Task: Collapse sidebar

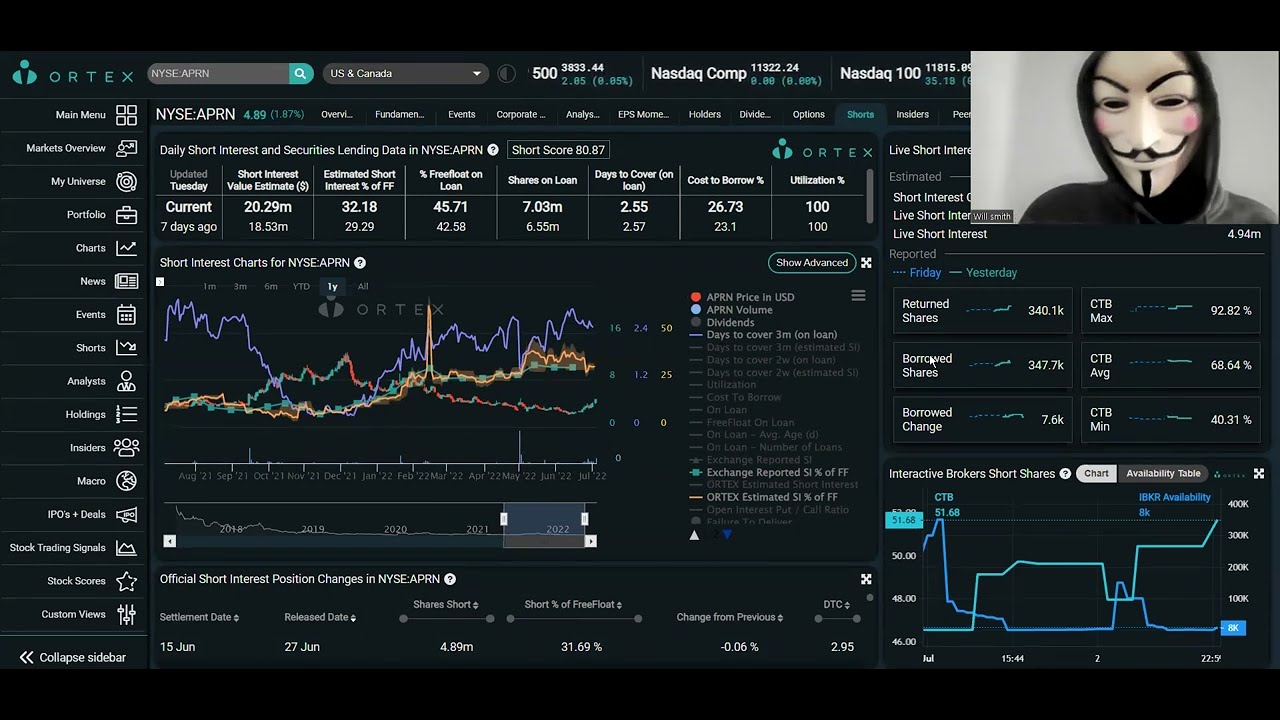Action: [73, 657]
